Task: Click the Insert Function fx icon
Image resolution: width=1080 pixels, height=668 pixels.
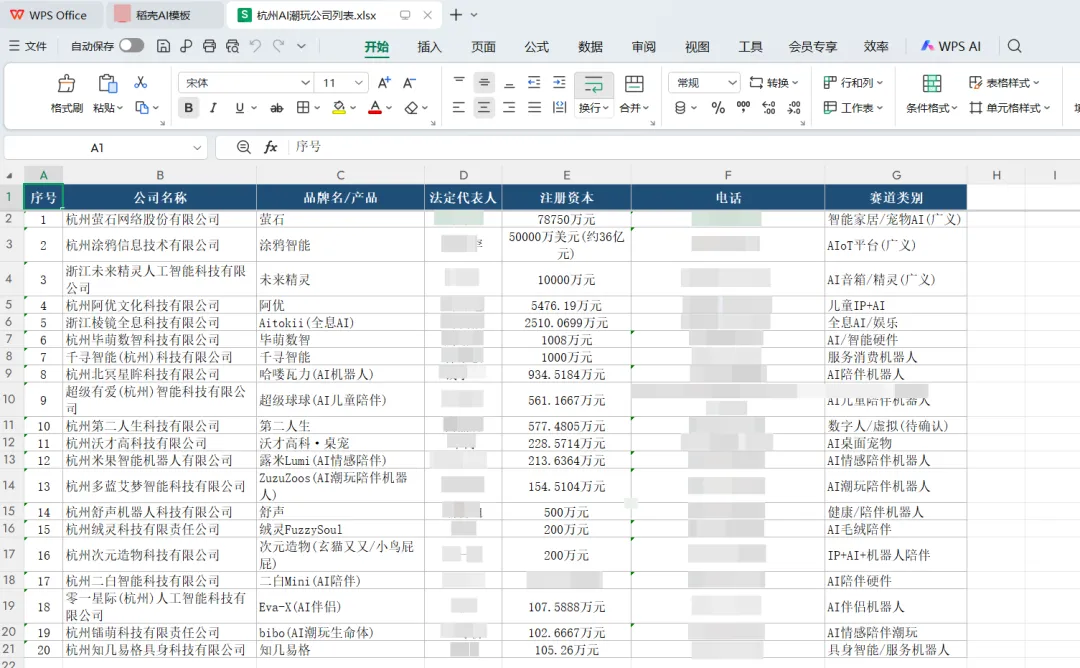Action: [x=271, y=147]
